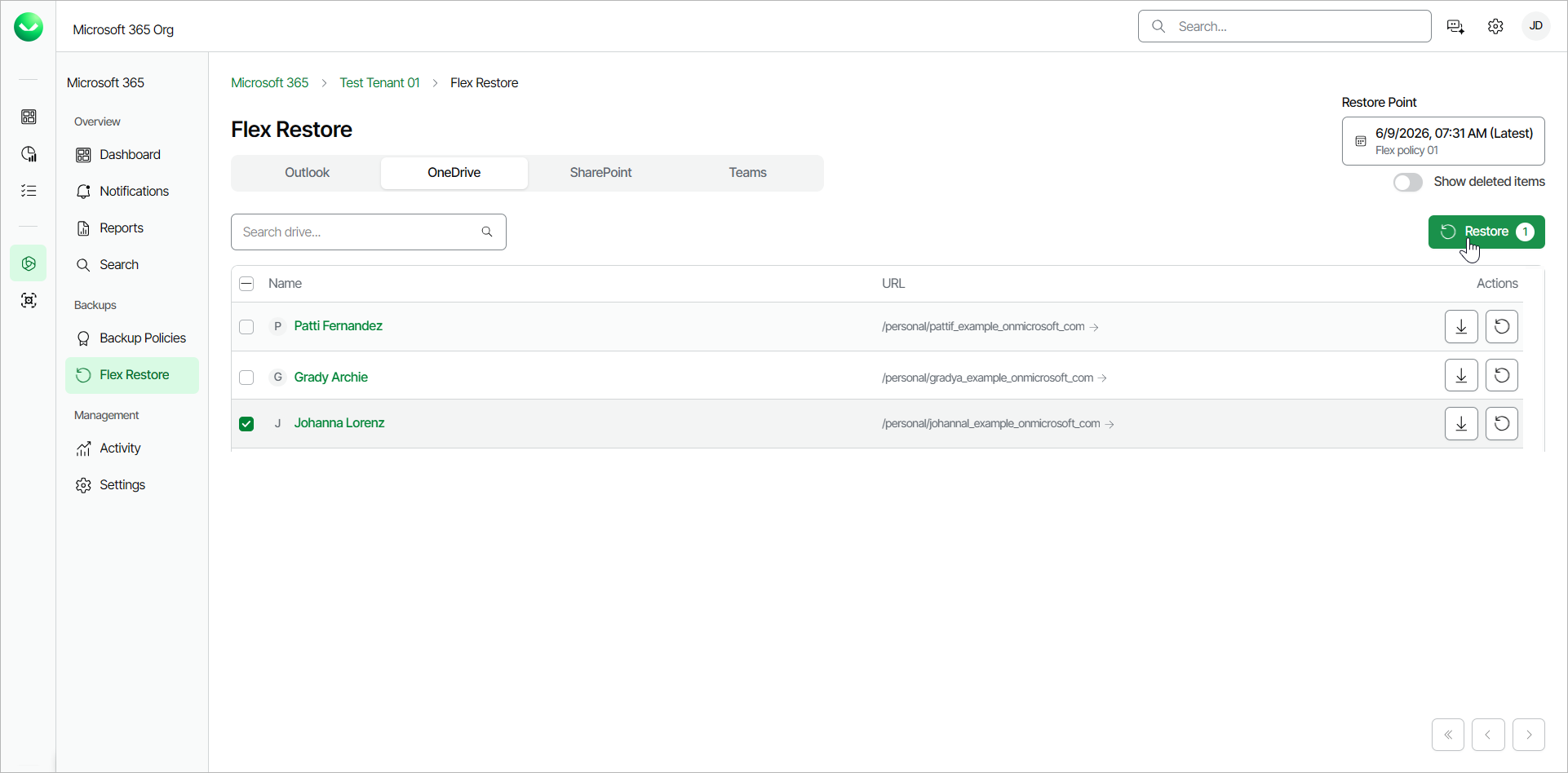Click the magnifier in Search drive field
This screenshot has height=773, width=1568.
(x=487, y=232)
